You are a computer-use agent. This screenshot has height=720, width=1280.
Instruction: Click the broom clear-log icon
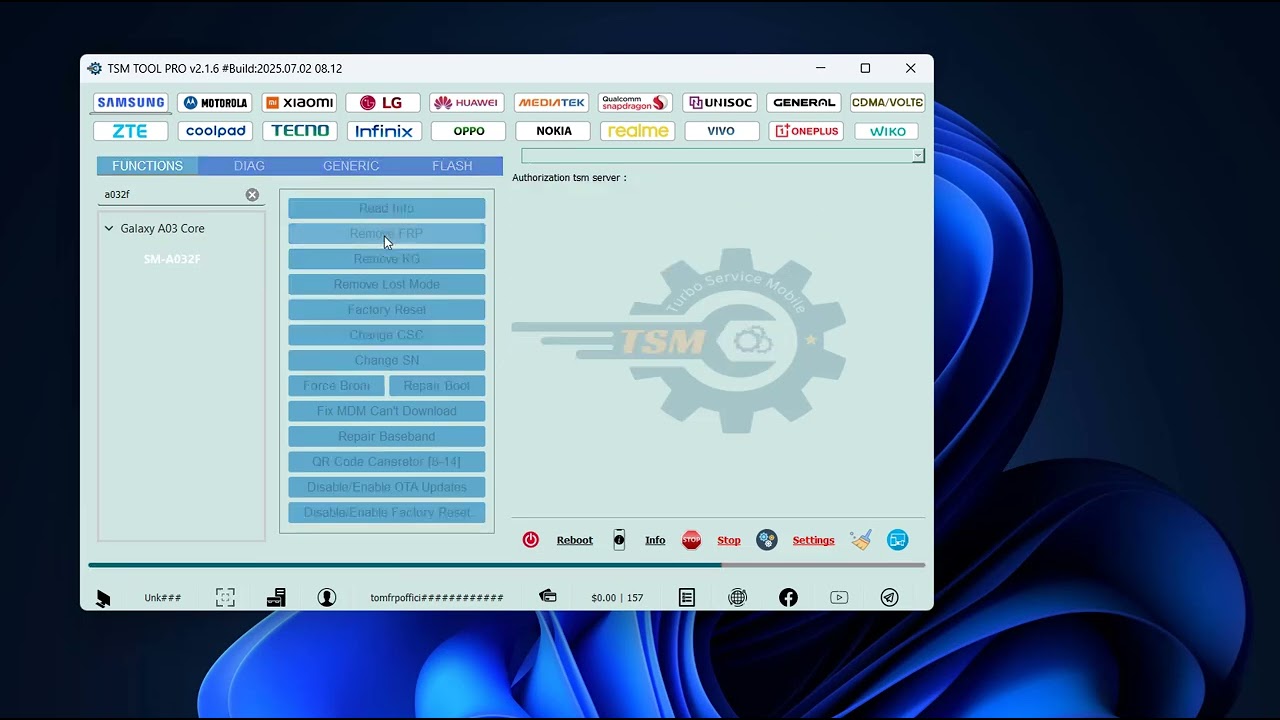click(x=861, y=540)
